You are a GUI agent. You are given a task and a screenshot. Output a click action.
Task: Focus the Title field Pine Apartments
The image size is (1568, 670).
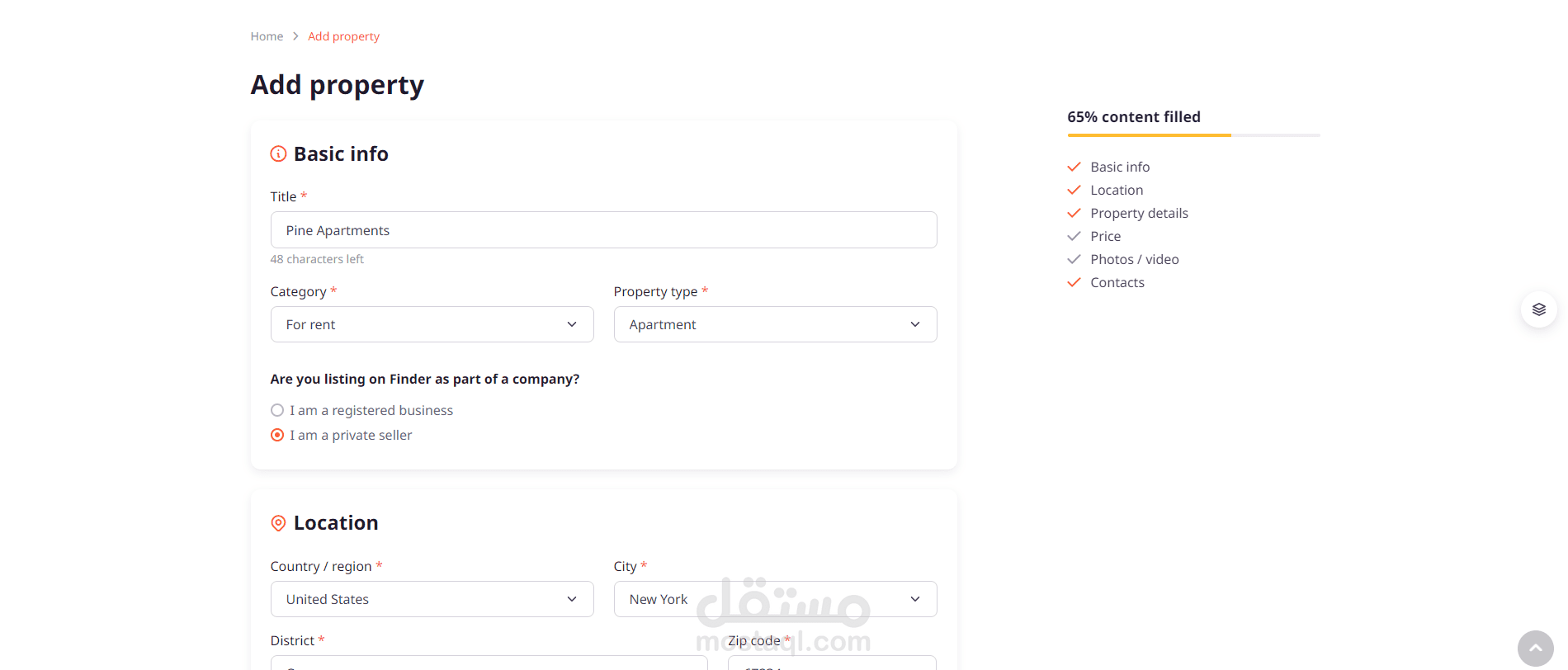tap(603, 230)
